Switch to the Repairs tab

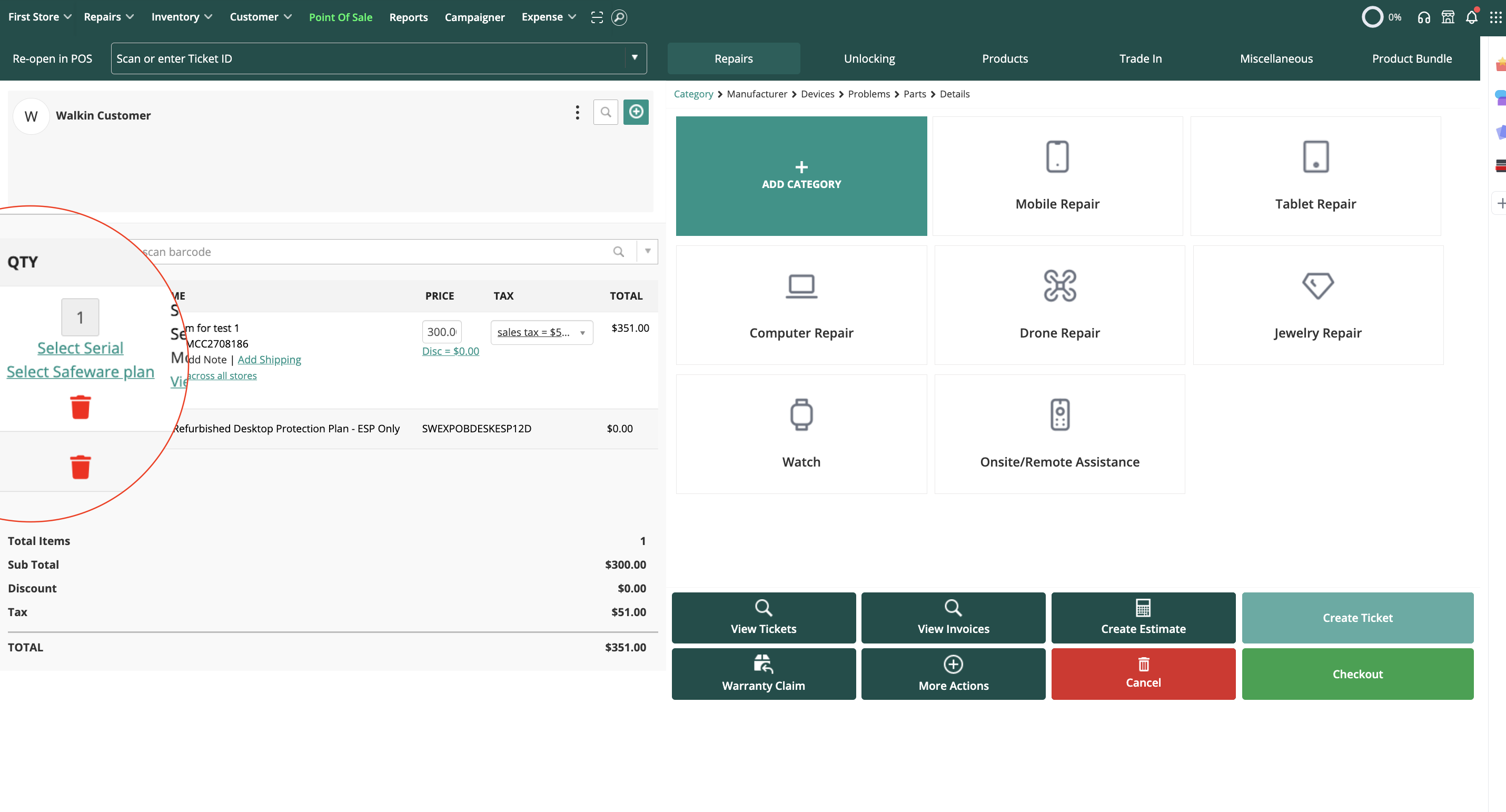pyautogui.click(x=734, y=58)
